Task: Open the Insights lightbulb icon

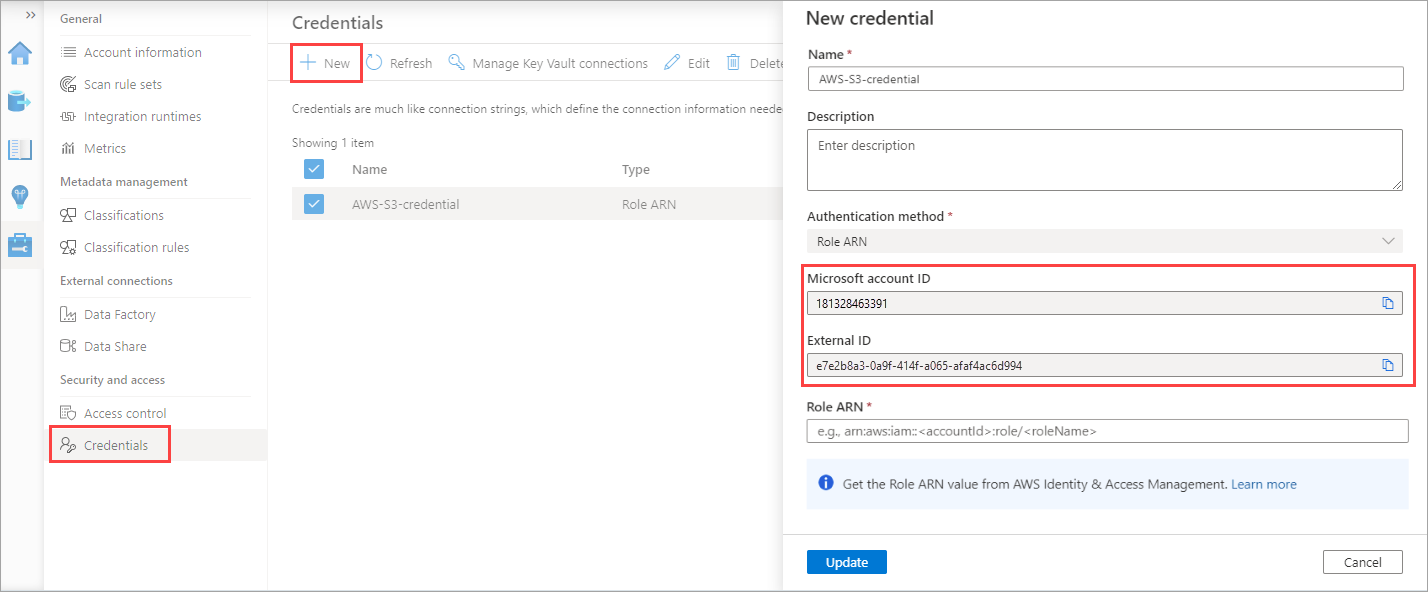Action: point(20,196)
